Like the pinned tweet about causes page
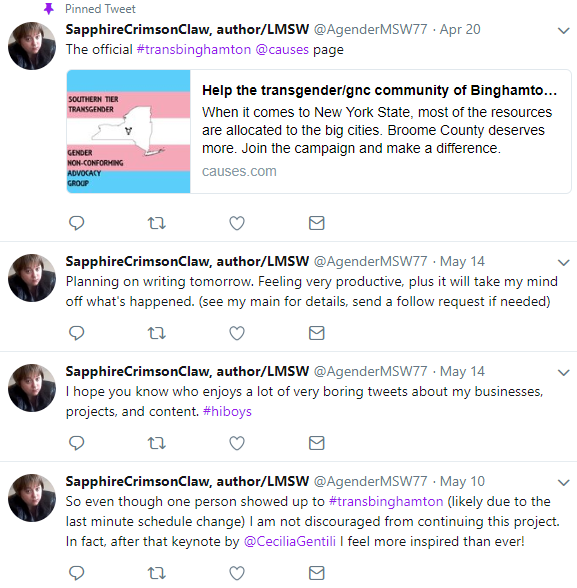The height and width of the screenshot is (588, 577). (x=237, y=223)
